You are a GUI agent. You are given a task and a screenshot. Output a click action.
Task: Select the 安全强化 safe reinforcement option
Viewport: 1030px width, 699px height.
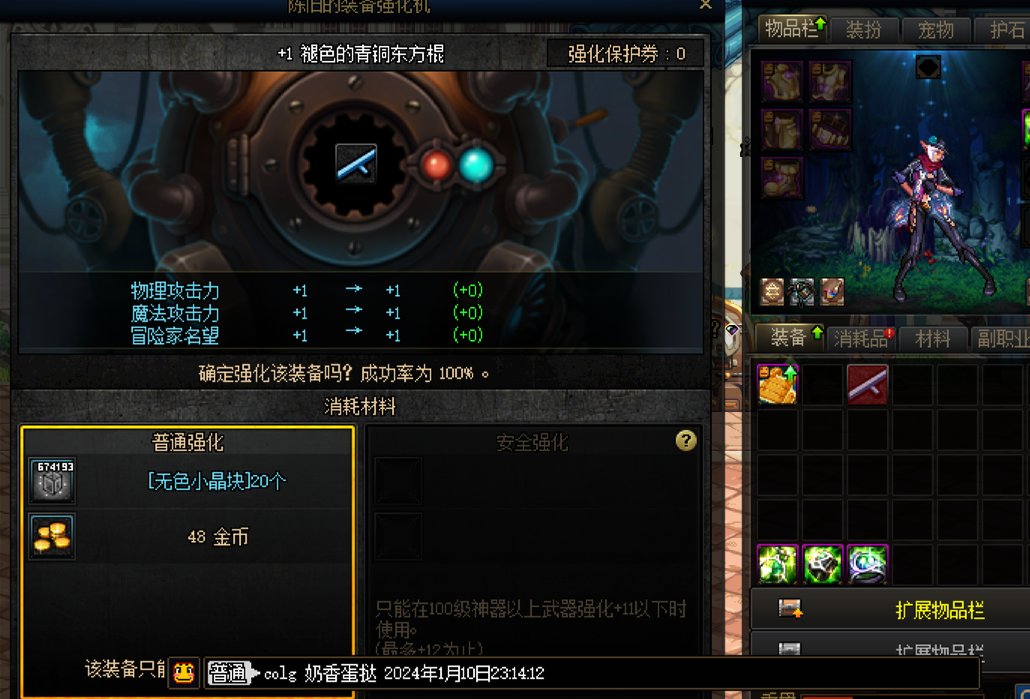pos(532,443)
